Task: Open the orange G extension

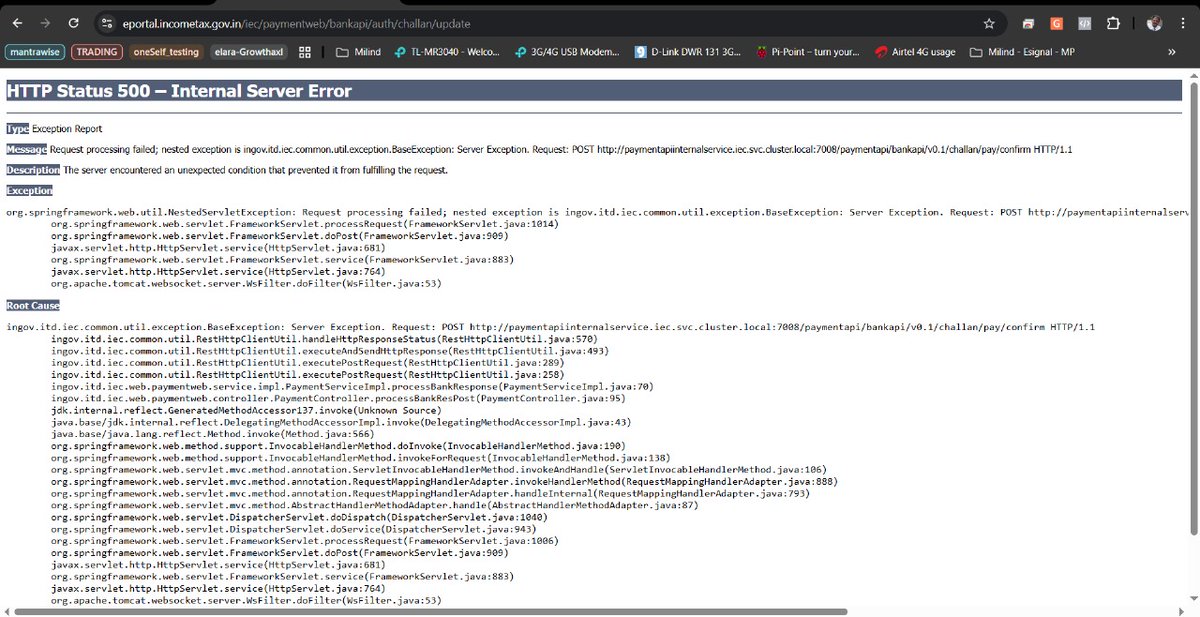Action: point(1056,23)
